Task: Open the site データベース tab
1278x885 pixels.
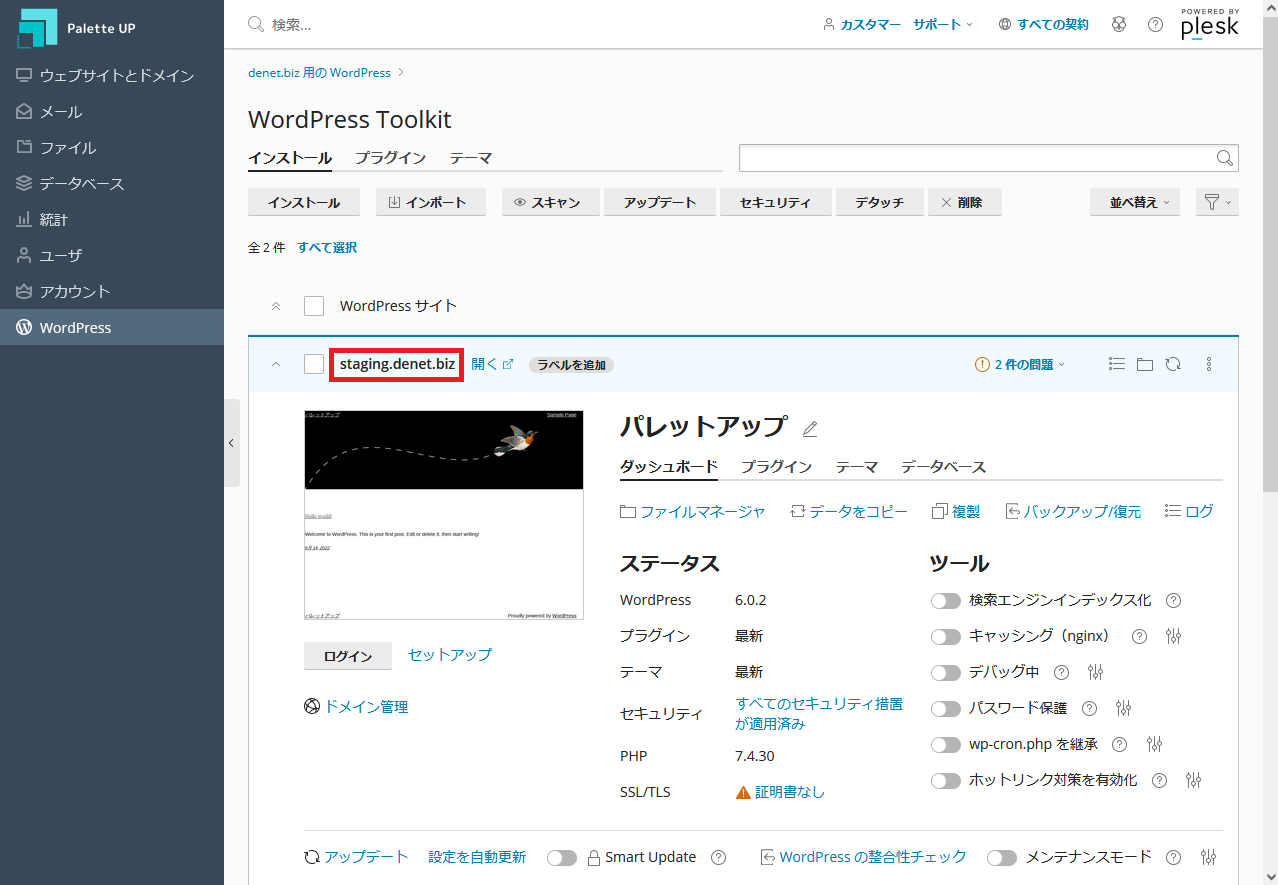Action: tap(943, 467)
